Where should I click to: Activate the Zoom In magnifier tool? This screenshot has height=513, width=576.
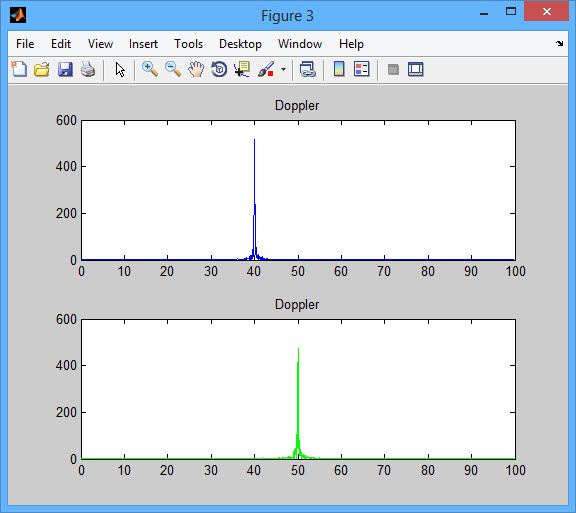pos(150,69)
